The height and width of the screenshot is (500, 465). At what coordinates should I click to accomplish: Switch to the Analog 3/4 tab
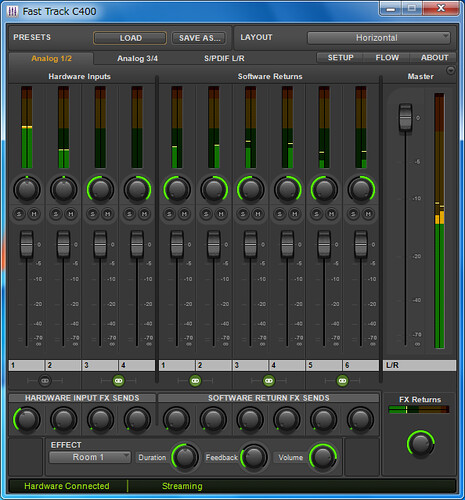tap(137, 59)
